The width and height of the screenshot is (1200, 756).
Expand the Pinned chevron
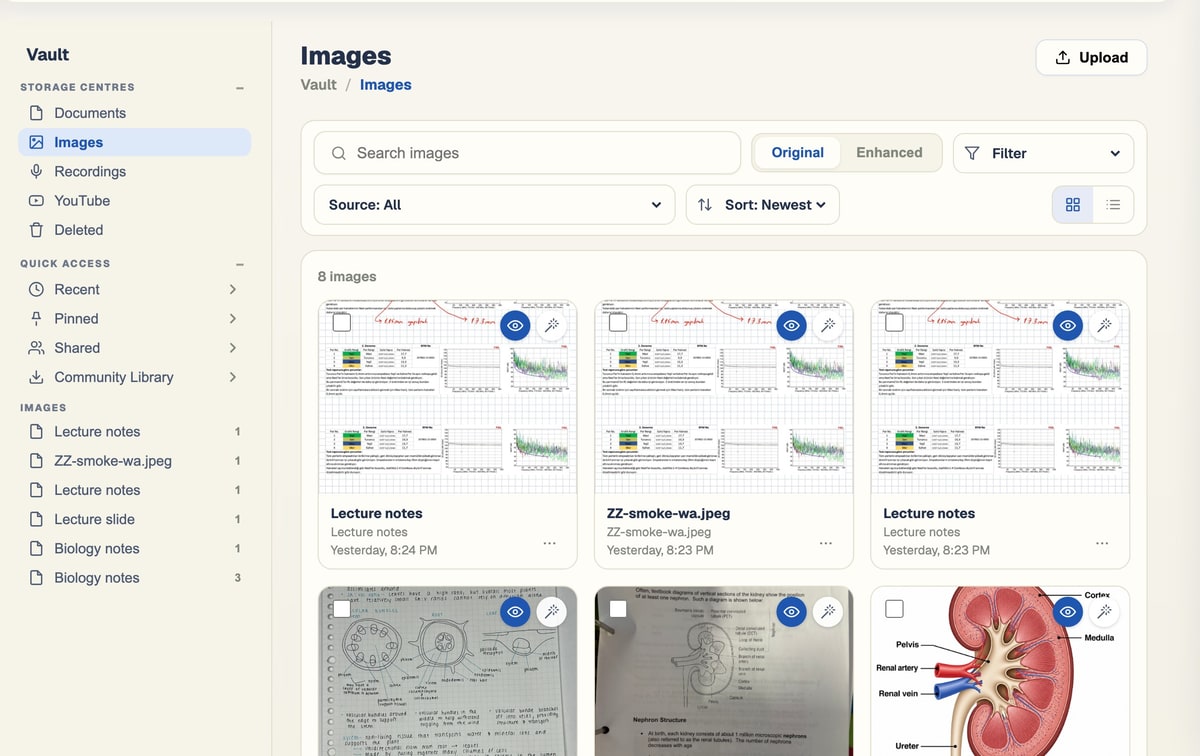232,318
